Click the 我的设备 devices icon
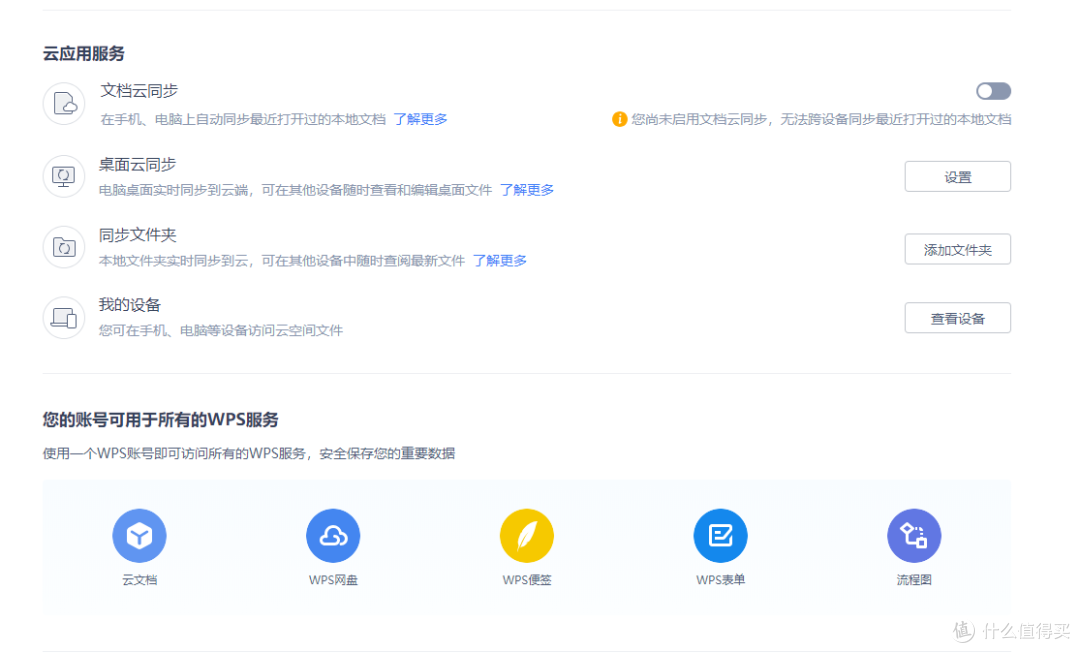 64,318
